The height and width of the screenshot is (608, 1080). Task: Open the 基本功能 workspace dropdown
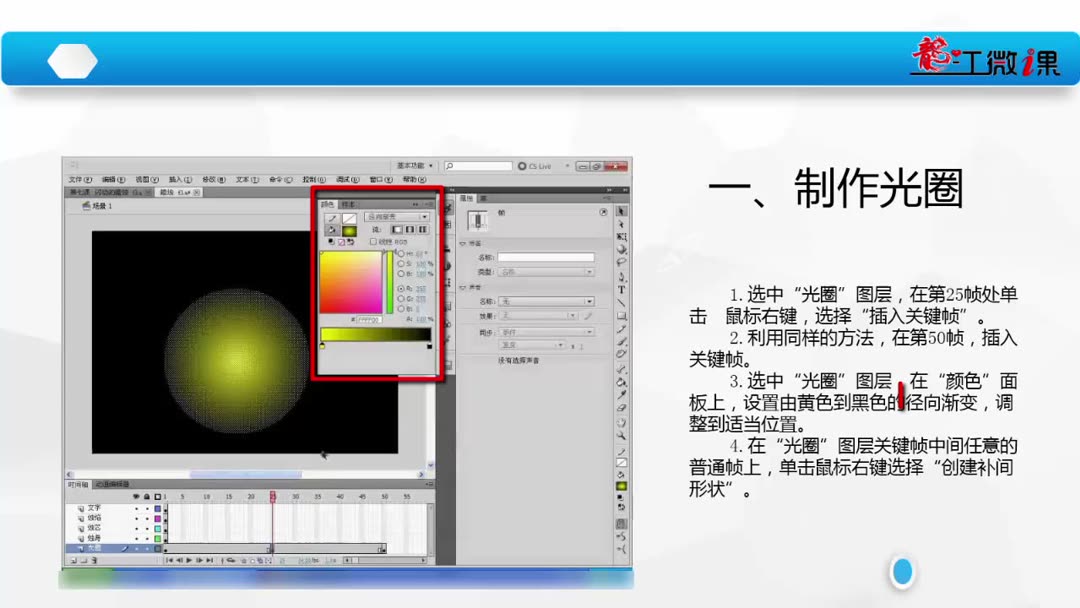[x=415, y=166]
